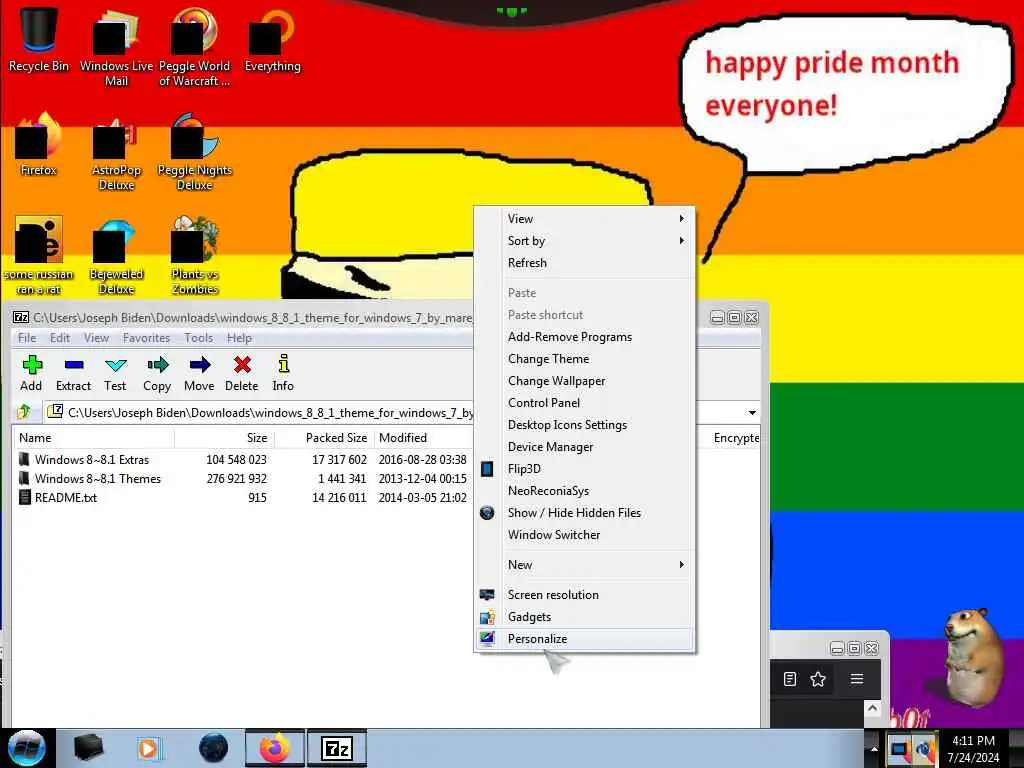Viewport: 1024px width, 768px height.
Task: Choose Gadgets from the context menu
Action: [584, 617]
